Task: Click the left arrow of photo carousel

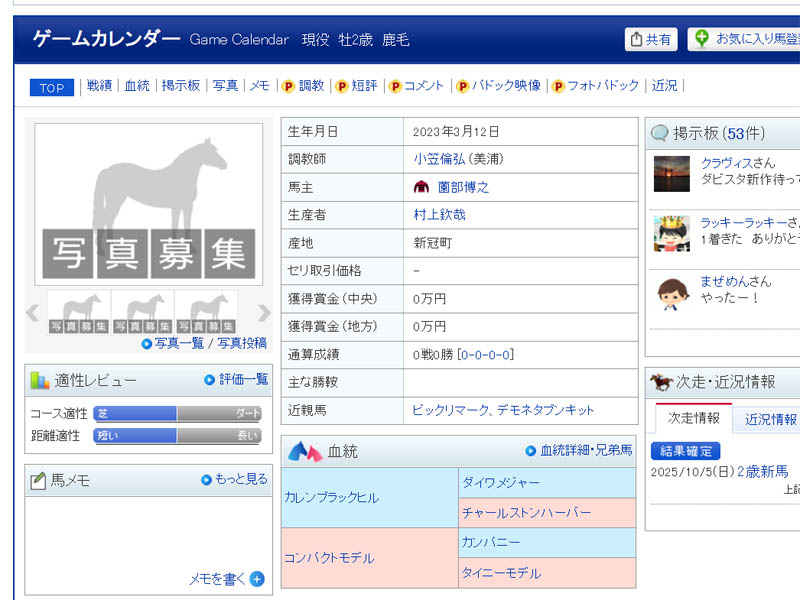Action: pyautogui.click(x=33, y=312)
